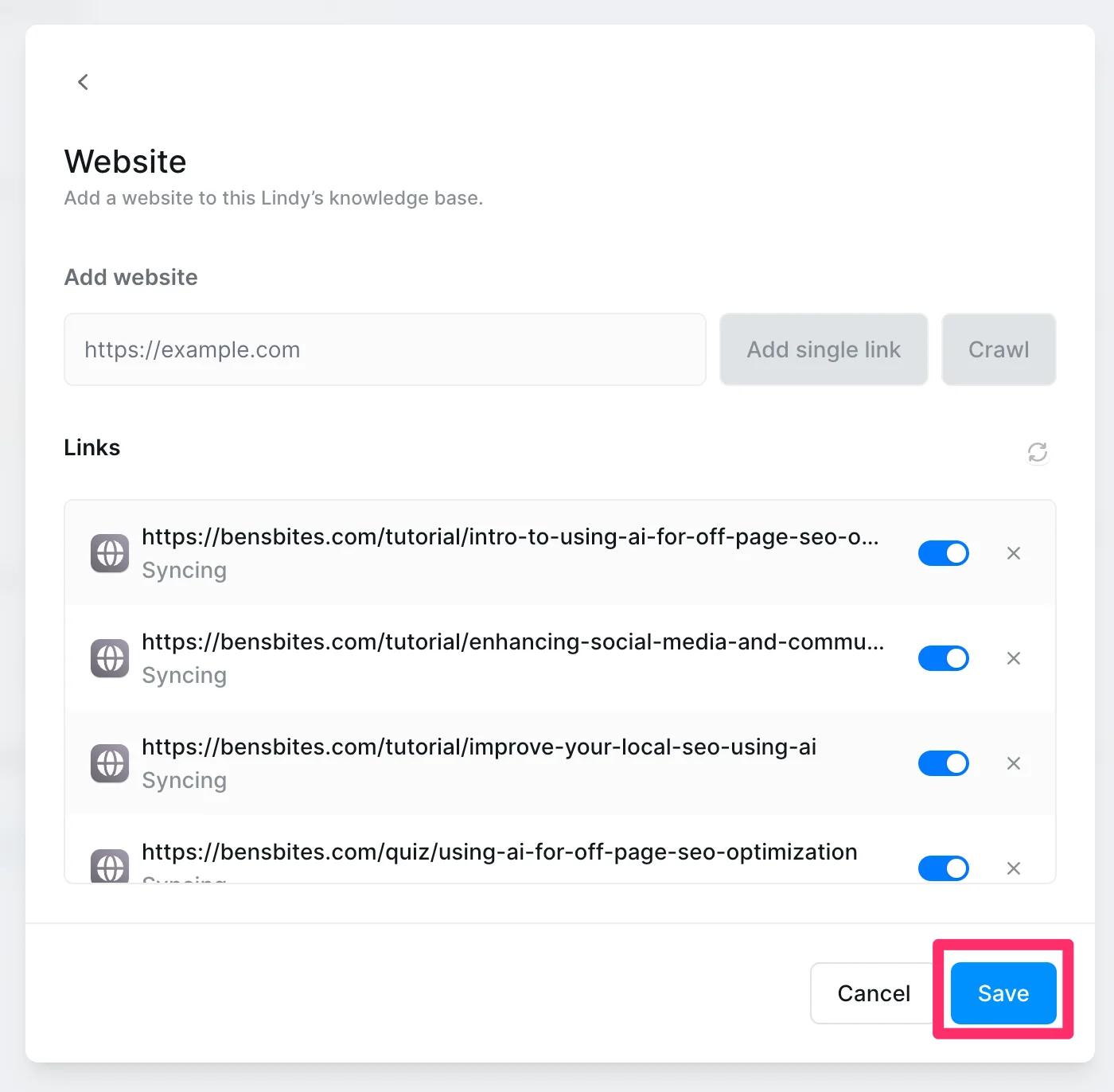Remove the intro-to-using-ai-for-off-page-seo link

[x=1014, y=553]
